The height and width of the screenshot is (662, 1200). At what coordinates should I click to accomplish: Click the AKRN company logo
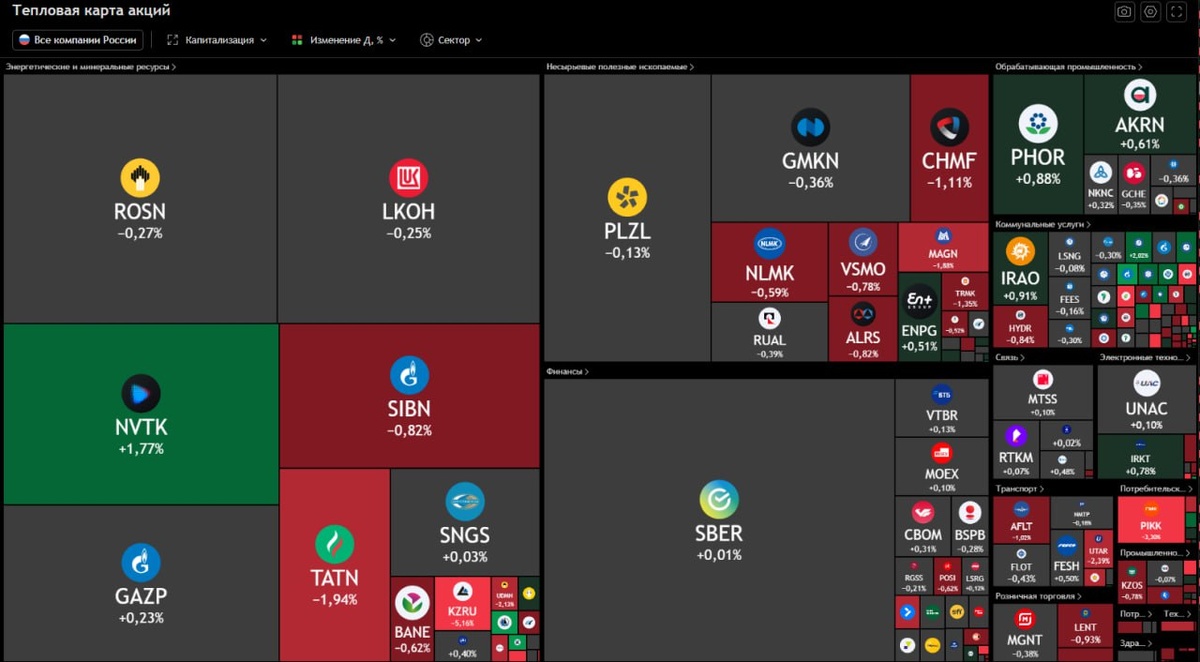coord(1140,96)
